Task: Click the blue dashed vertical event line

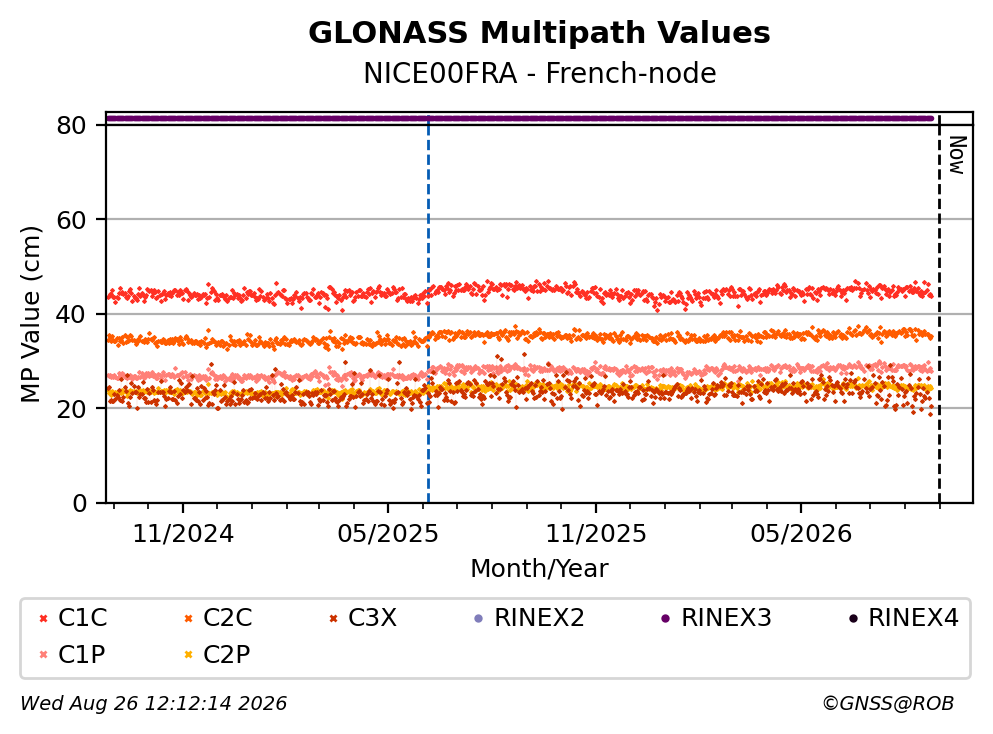Action: pos(429,310)
